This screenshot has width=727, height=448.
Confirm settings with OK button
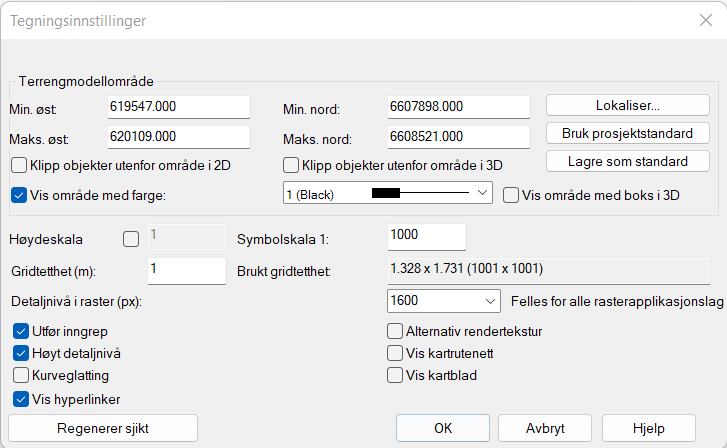[x=442, y=427]
